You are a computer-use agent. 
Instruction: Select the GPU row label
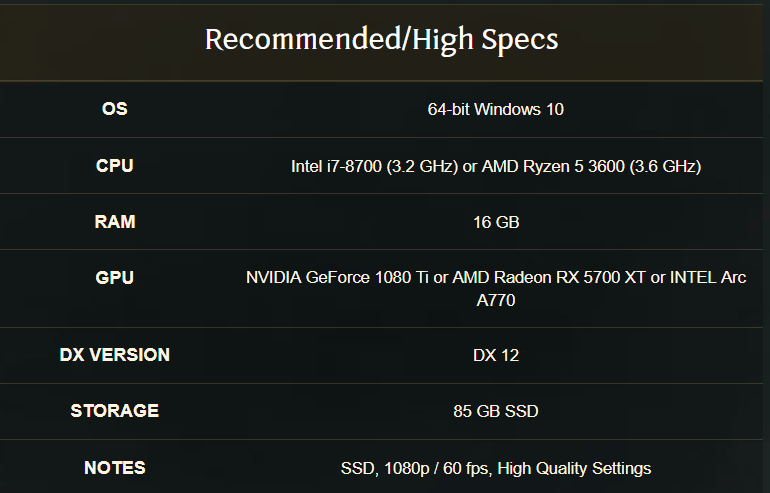115,277
